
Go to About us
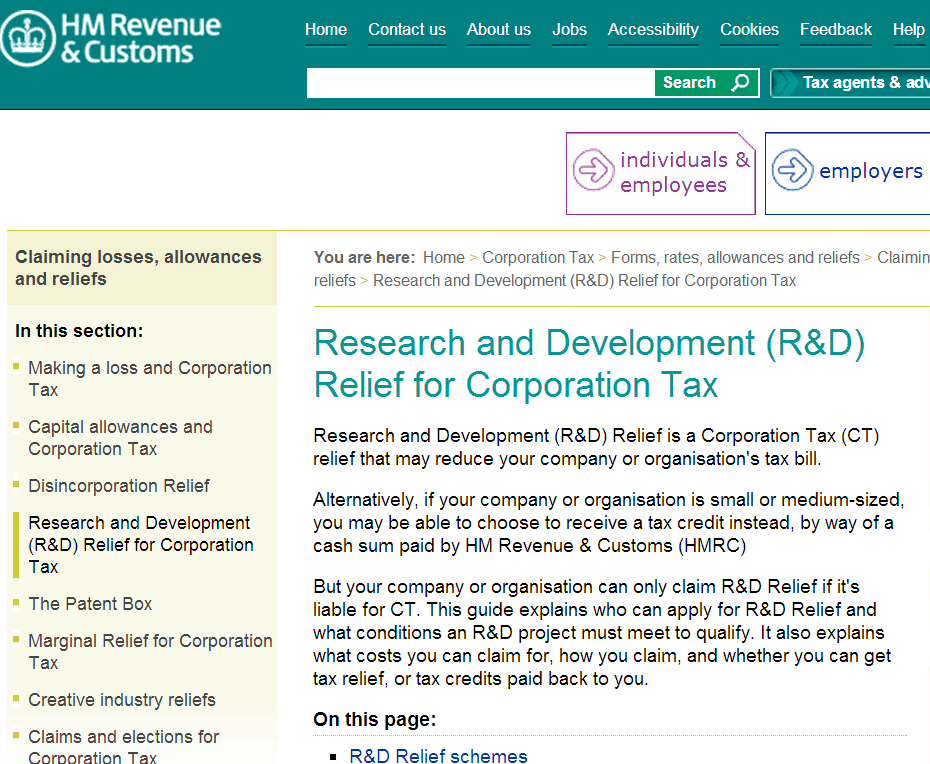pyautogui.click(x=499, y=30)
